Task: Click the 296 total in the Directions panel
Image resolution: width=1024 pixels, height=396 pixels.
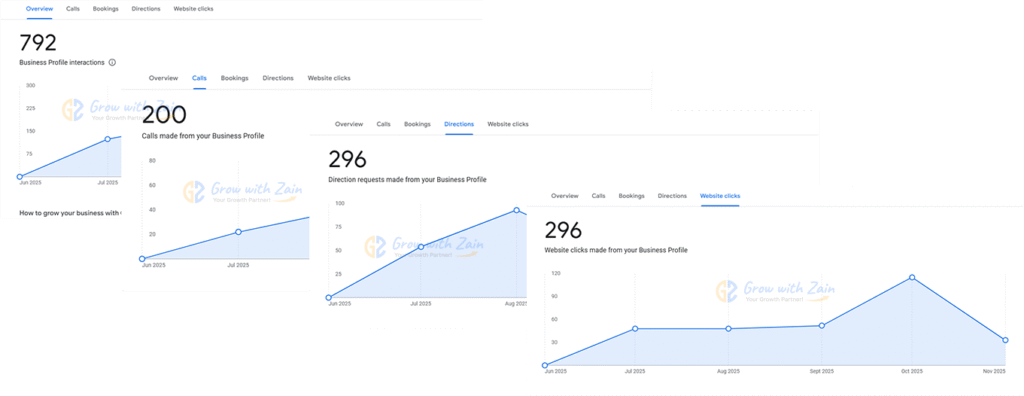Action: coord(347,159)
